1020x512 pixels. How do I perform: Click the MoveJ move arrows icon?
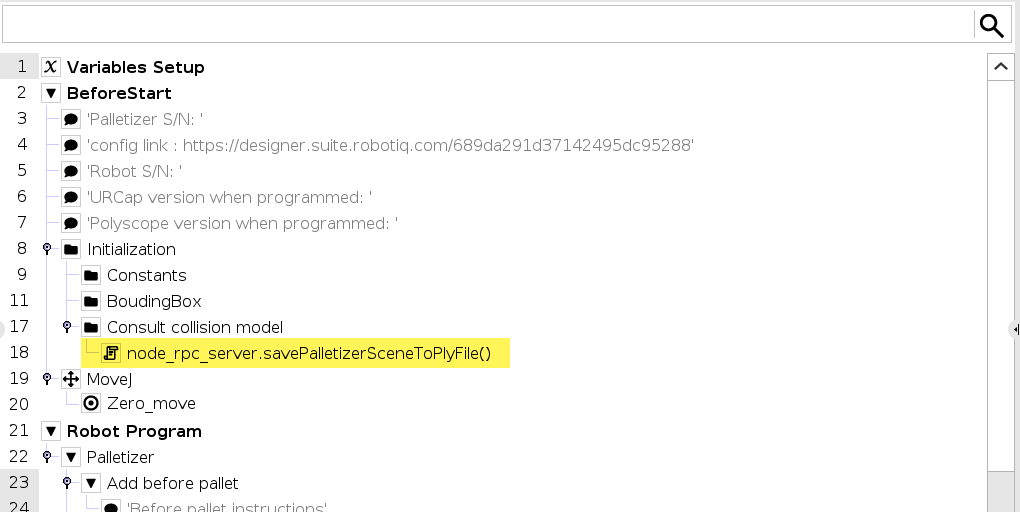pyautogui.click(x=71, y=379)
